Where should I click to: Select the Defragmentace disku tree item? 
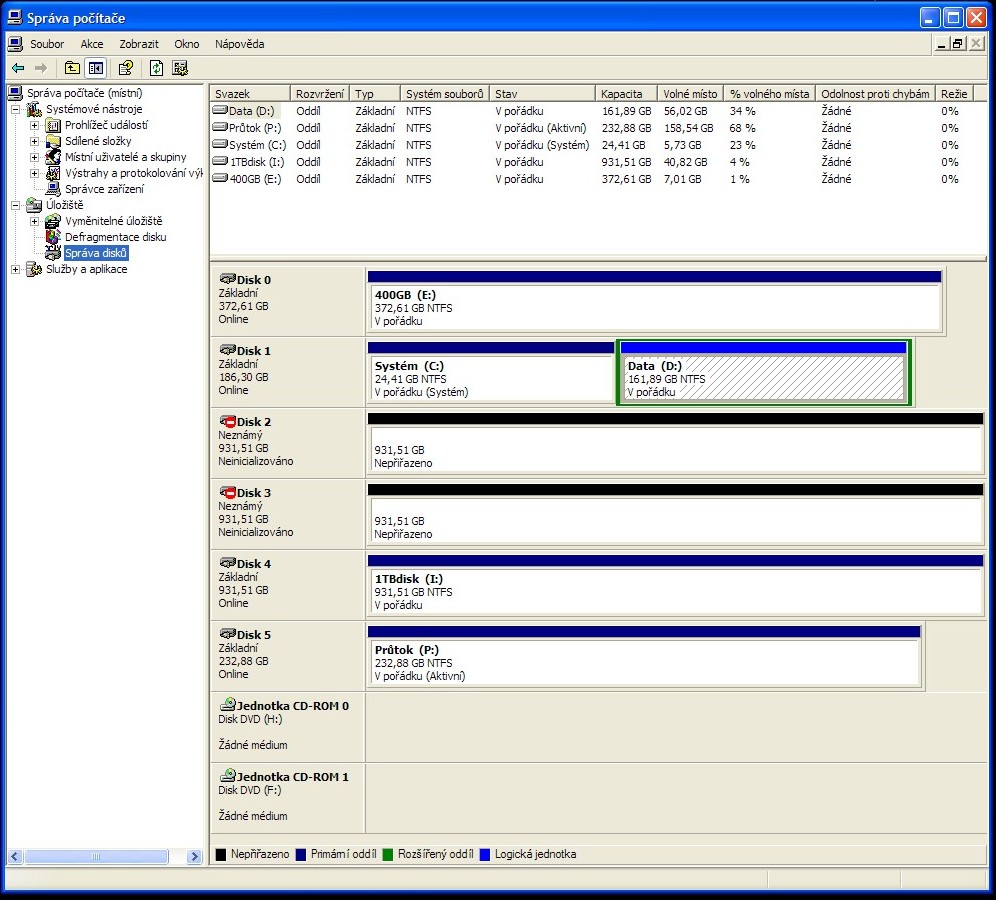115,237
